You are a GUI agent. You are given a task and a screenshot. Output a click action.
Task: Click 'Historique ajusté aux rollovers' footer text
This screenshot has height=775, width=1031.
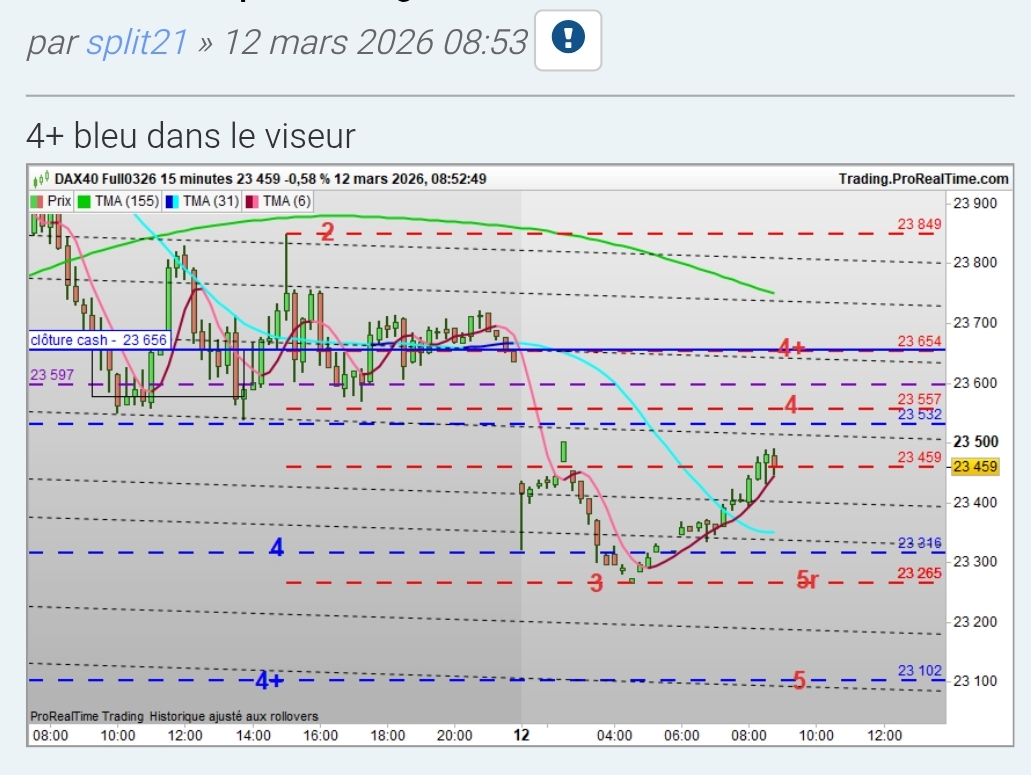pyautogui.click(x=234, y=716)
